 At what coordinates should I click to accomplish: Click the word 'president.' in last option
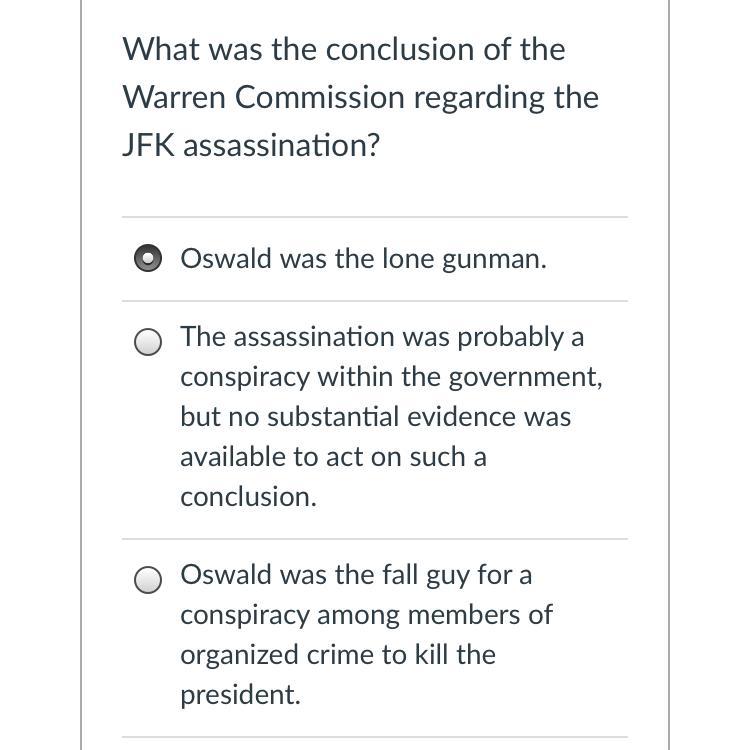coord(240,695)
